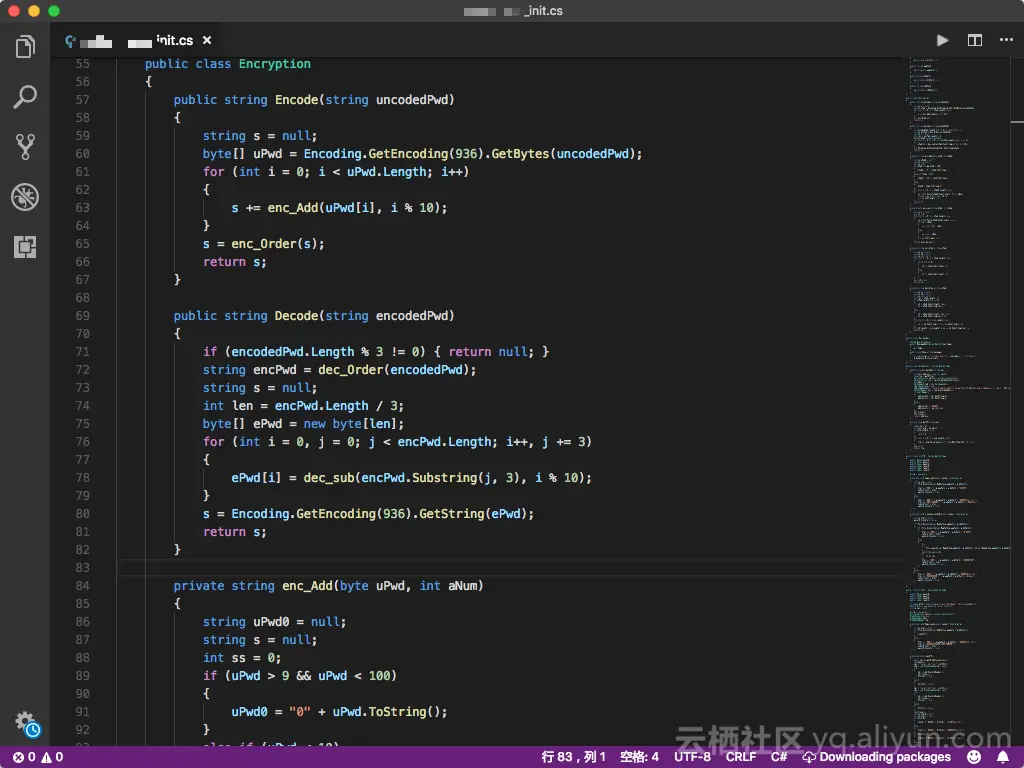Show notifications with the bell icon
This screenshot has height=768, width=1024.
point(1003,757)
